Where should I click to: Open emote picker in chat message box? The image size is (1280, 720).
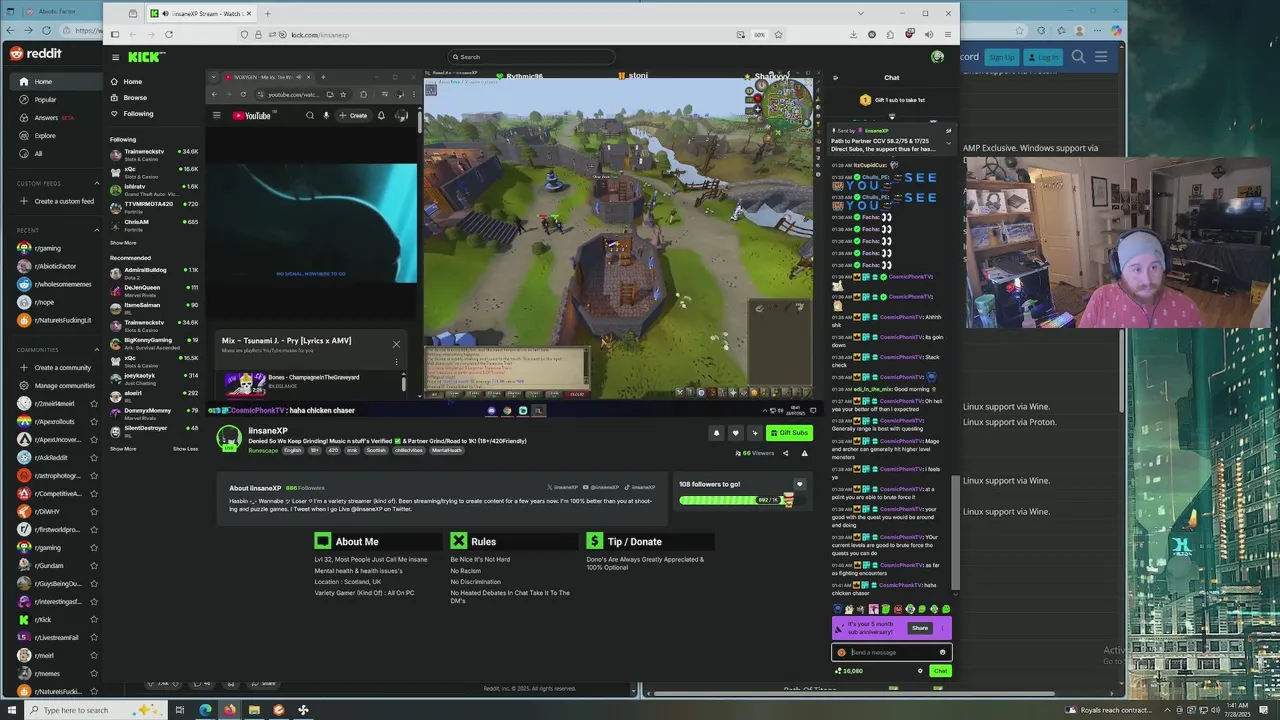(942, 652)
